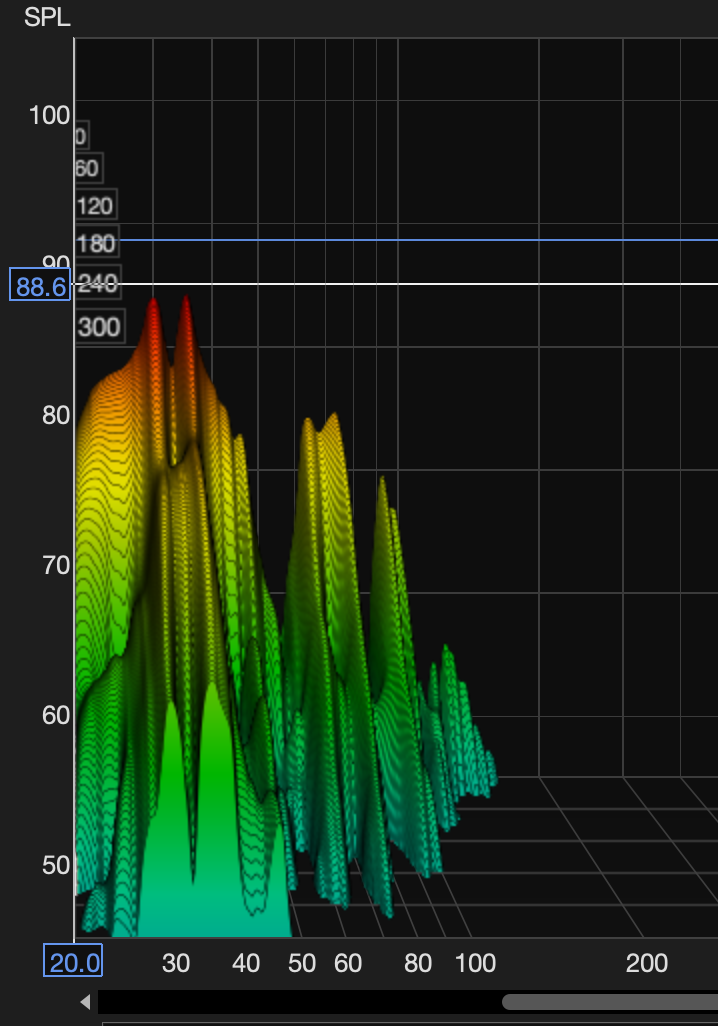Click the 30 Hz frequency axis label
The image size is (718, 1026).
coord(176,963)
